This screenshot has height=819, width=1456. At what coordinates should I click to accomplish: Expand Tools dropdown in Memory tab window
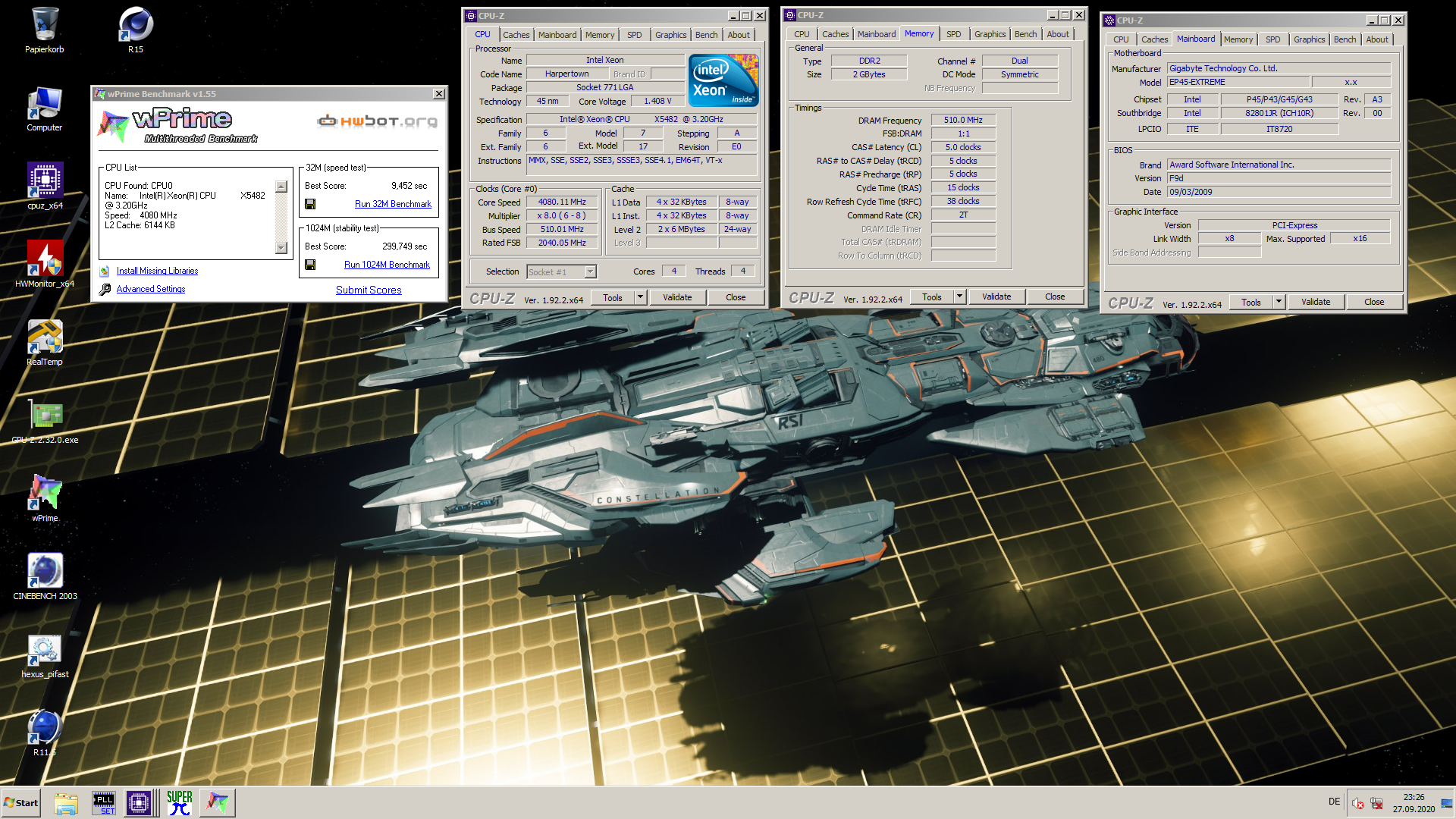(960, 297)
